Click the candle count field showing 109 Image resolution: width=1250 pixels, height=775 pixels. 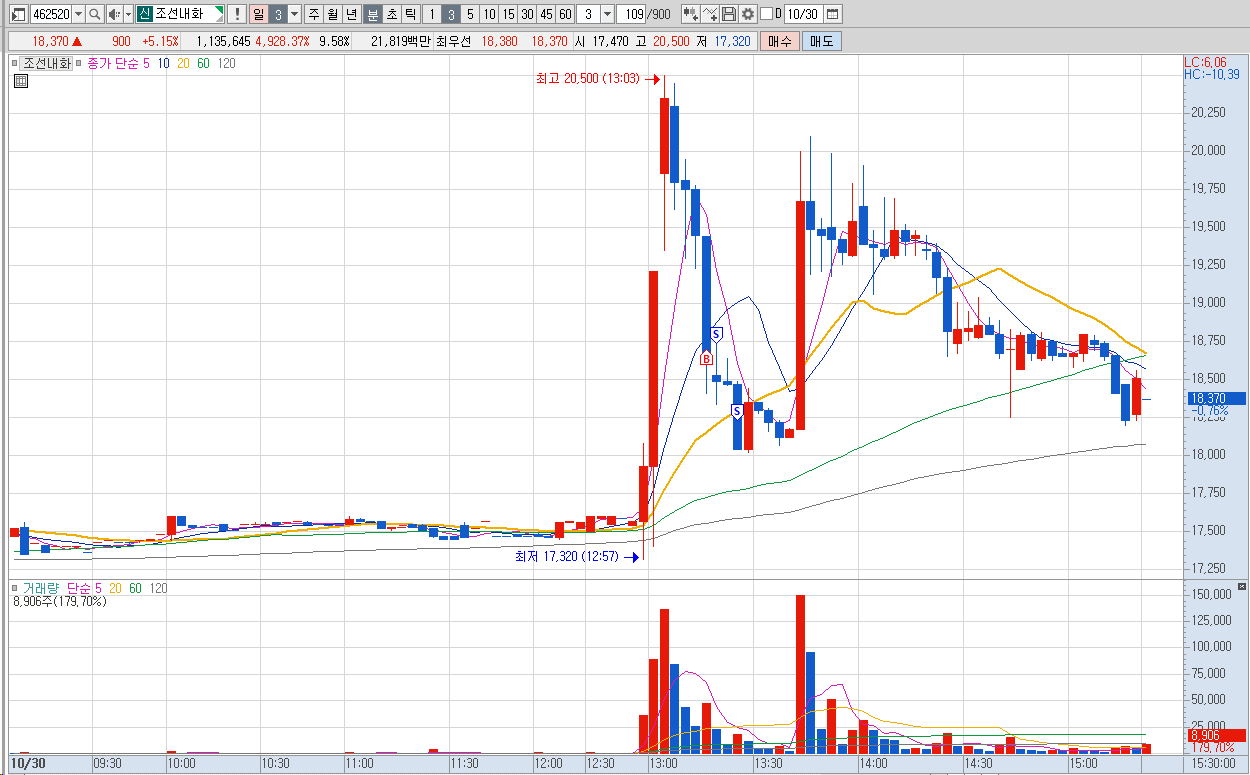click(631, 14)
